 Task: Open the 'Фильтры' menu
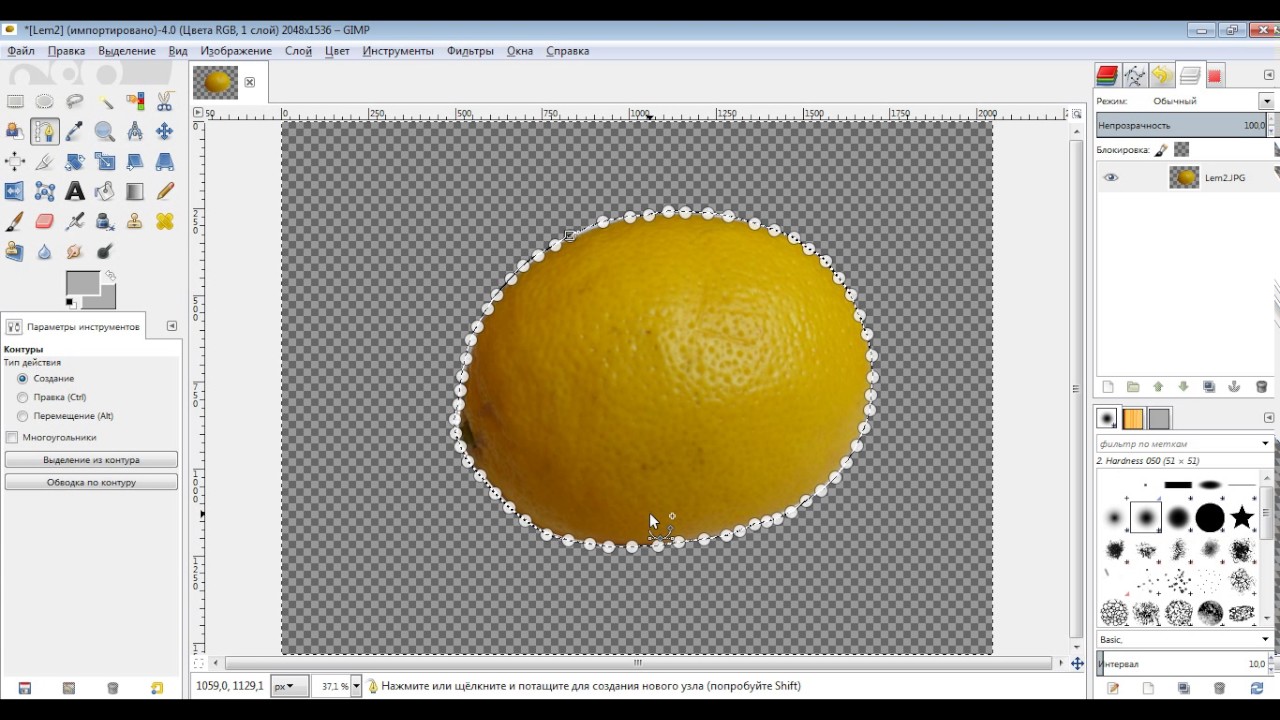(470, 51)
